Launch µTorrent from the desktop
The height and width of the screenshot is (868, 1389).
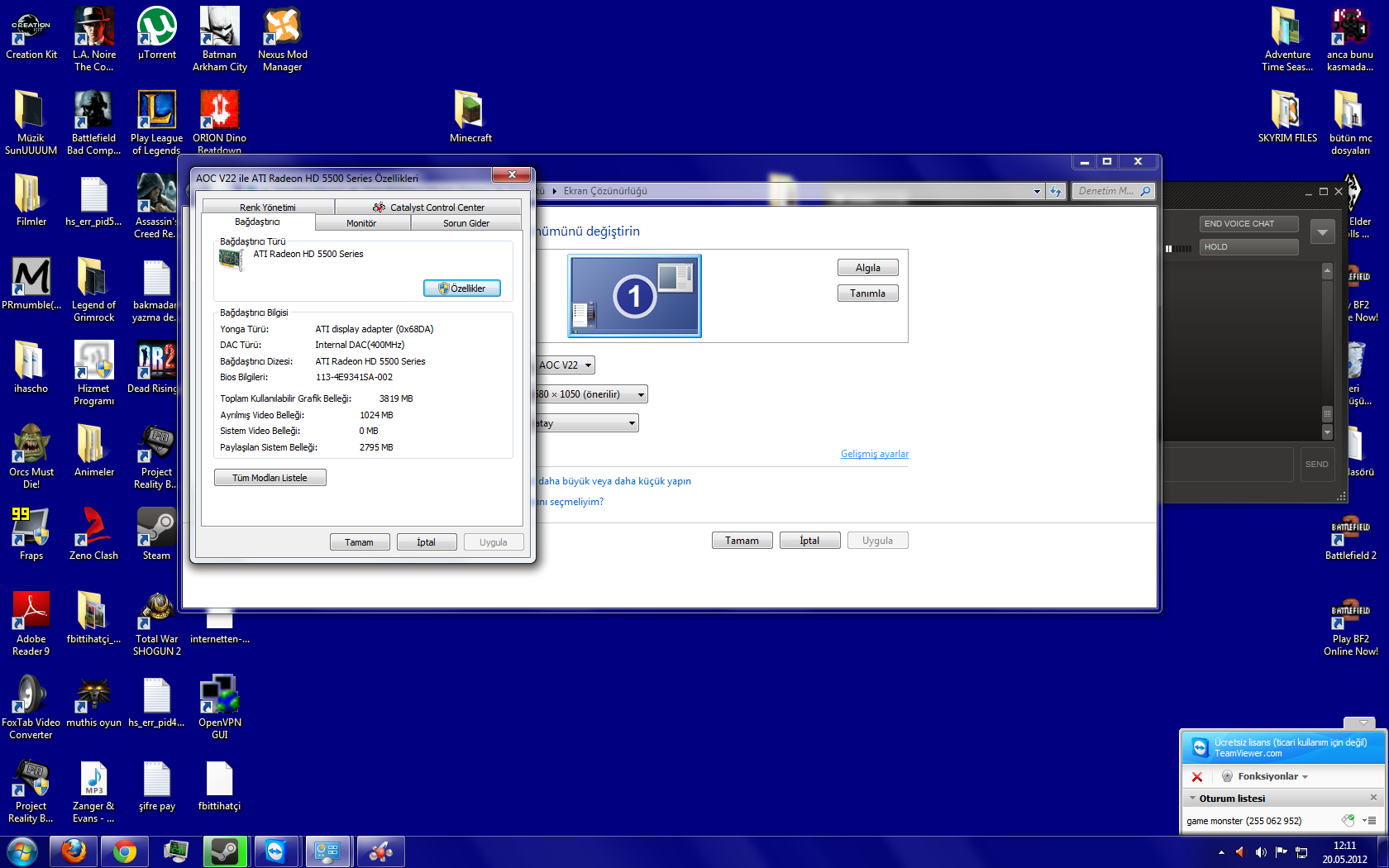point(157,34)
